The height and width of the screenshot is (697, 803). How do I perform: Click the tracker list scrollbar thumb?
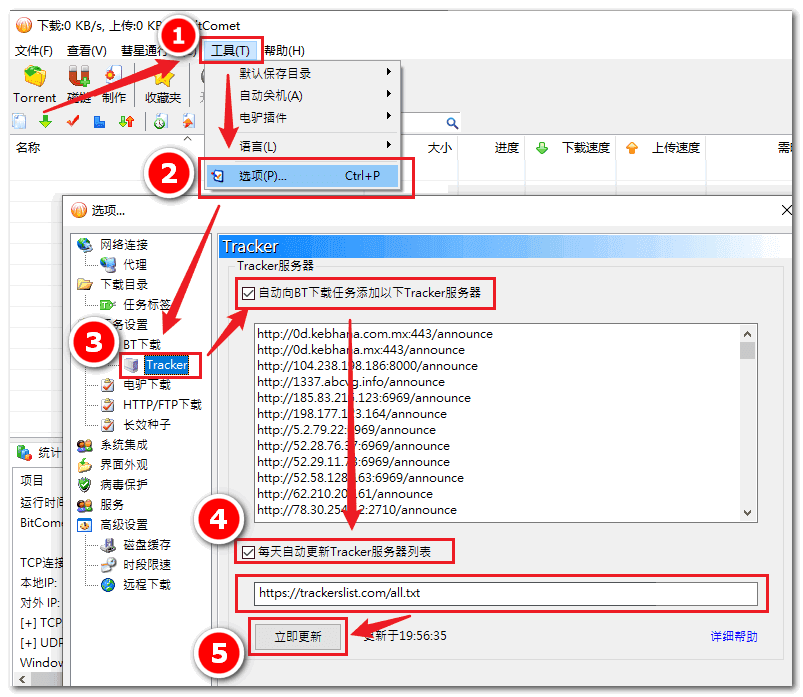(x=747, y=351)
